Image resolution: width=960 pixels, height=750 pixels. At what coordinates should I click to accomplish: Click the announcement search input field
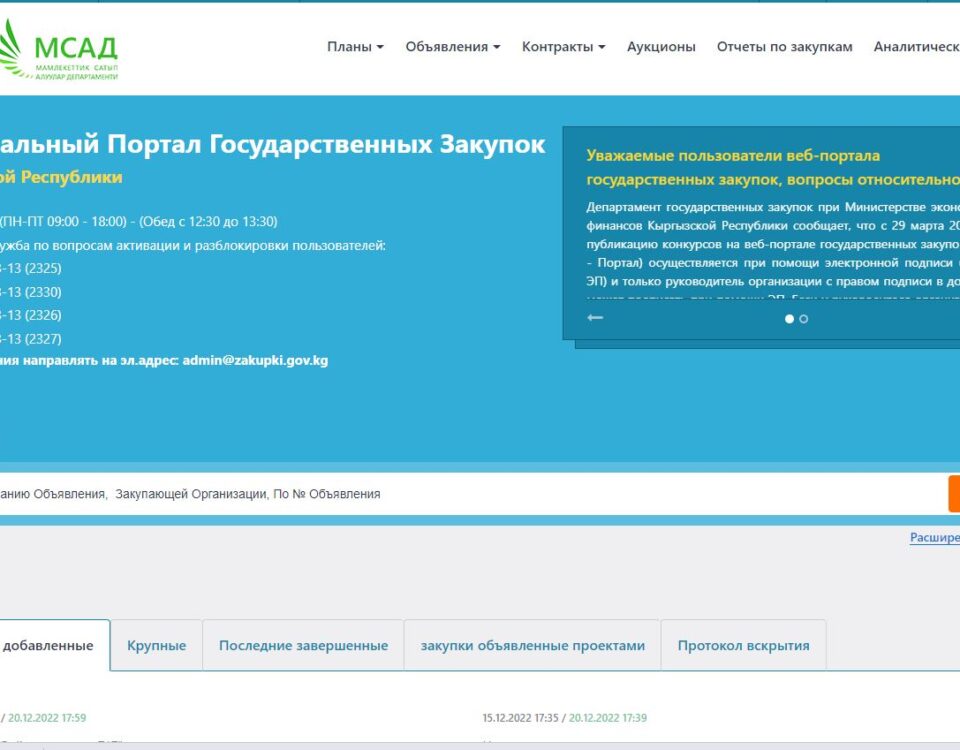[x=470, y=494]
